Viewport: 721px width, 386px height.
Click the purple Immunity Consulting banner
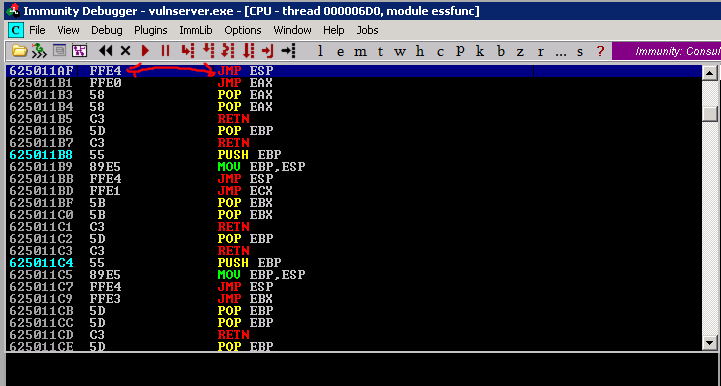666,51
